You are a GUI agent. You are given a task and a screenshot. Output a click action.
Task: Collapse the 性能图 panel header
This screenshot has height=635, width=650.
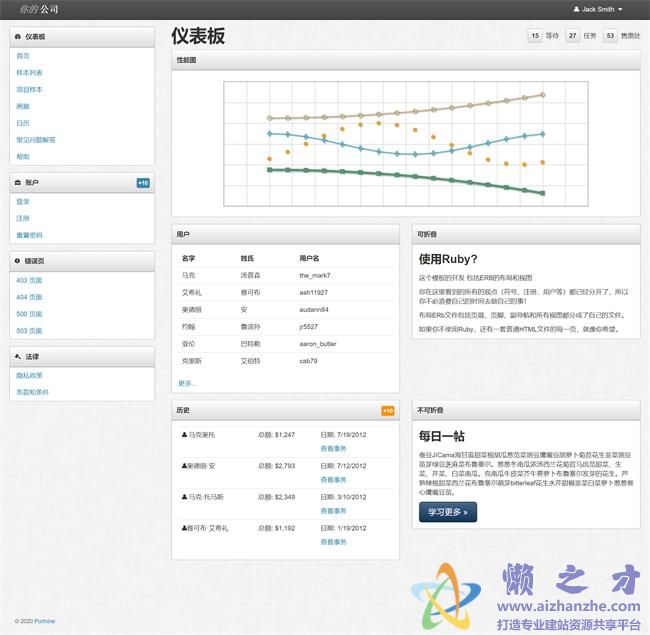coord(406,60)
